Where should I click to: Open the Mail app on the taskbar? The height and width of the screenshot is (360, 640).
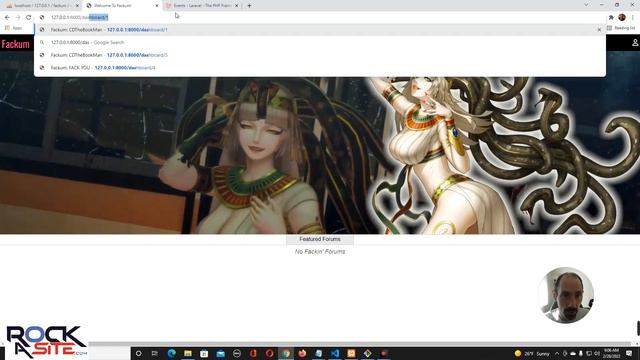pyautogui.click(x=220, y=353)
